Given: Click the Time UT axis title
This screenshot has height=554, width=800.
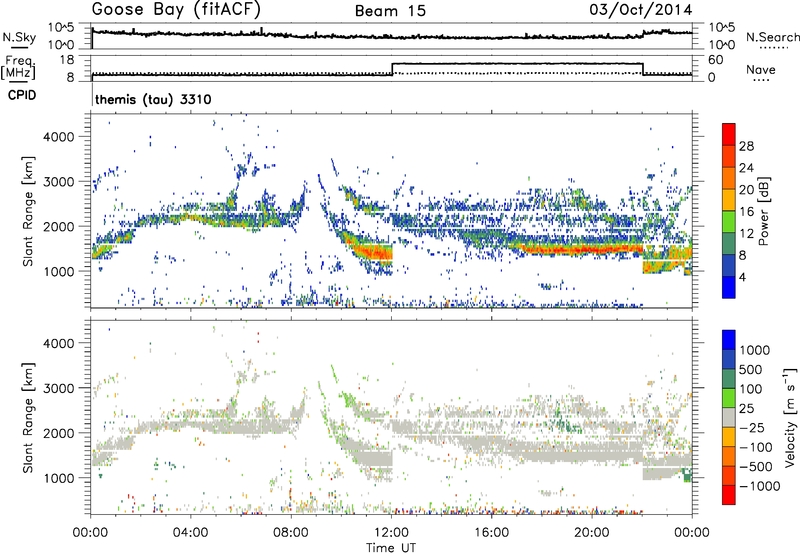Looking at the screenshot, I should [391, 548].
